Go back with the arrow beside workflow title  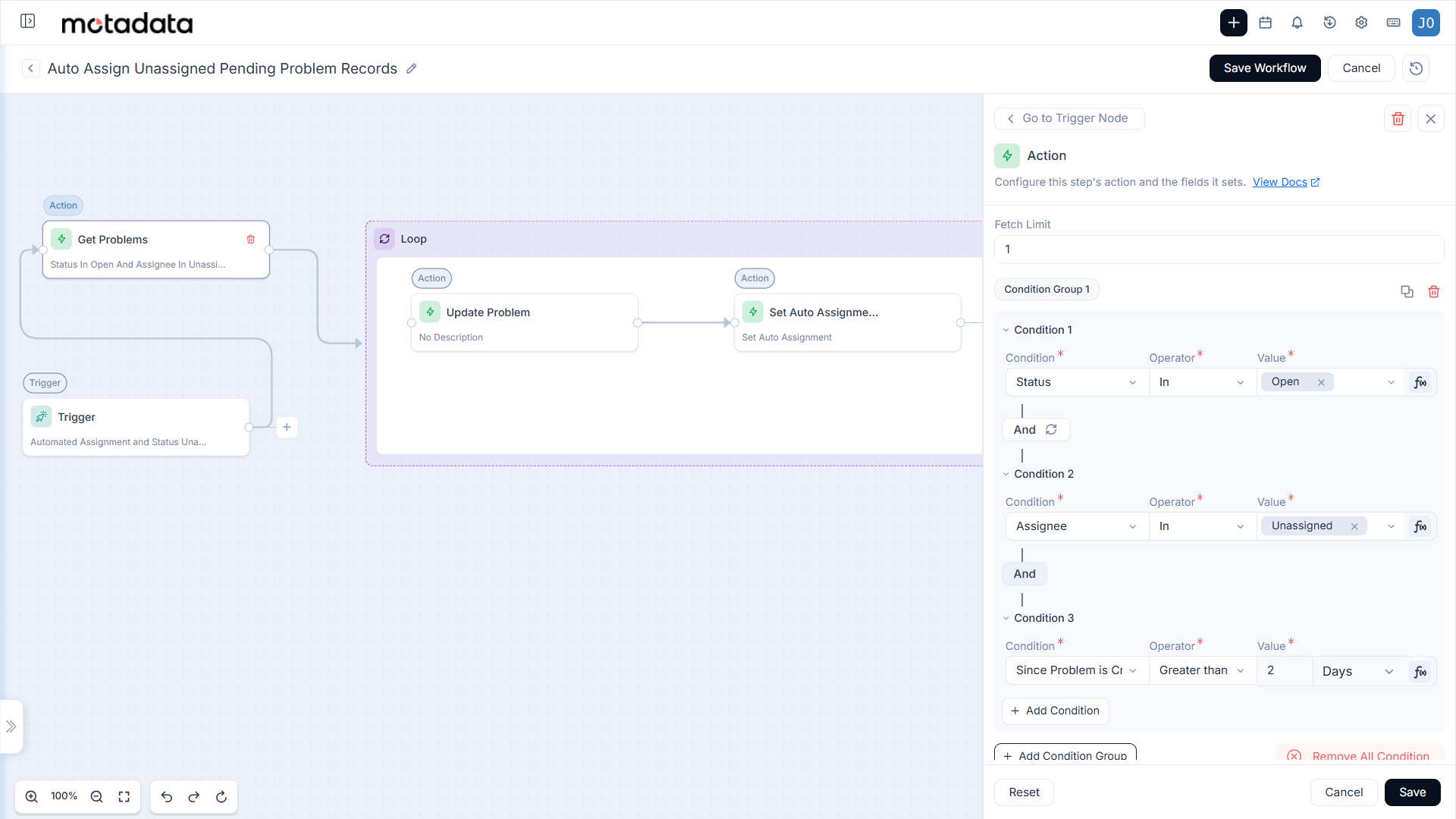[30, 68]
